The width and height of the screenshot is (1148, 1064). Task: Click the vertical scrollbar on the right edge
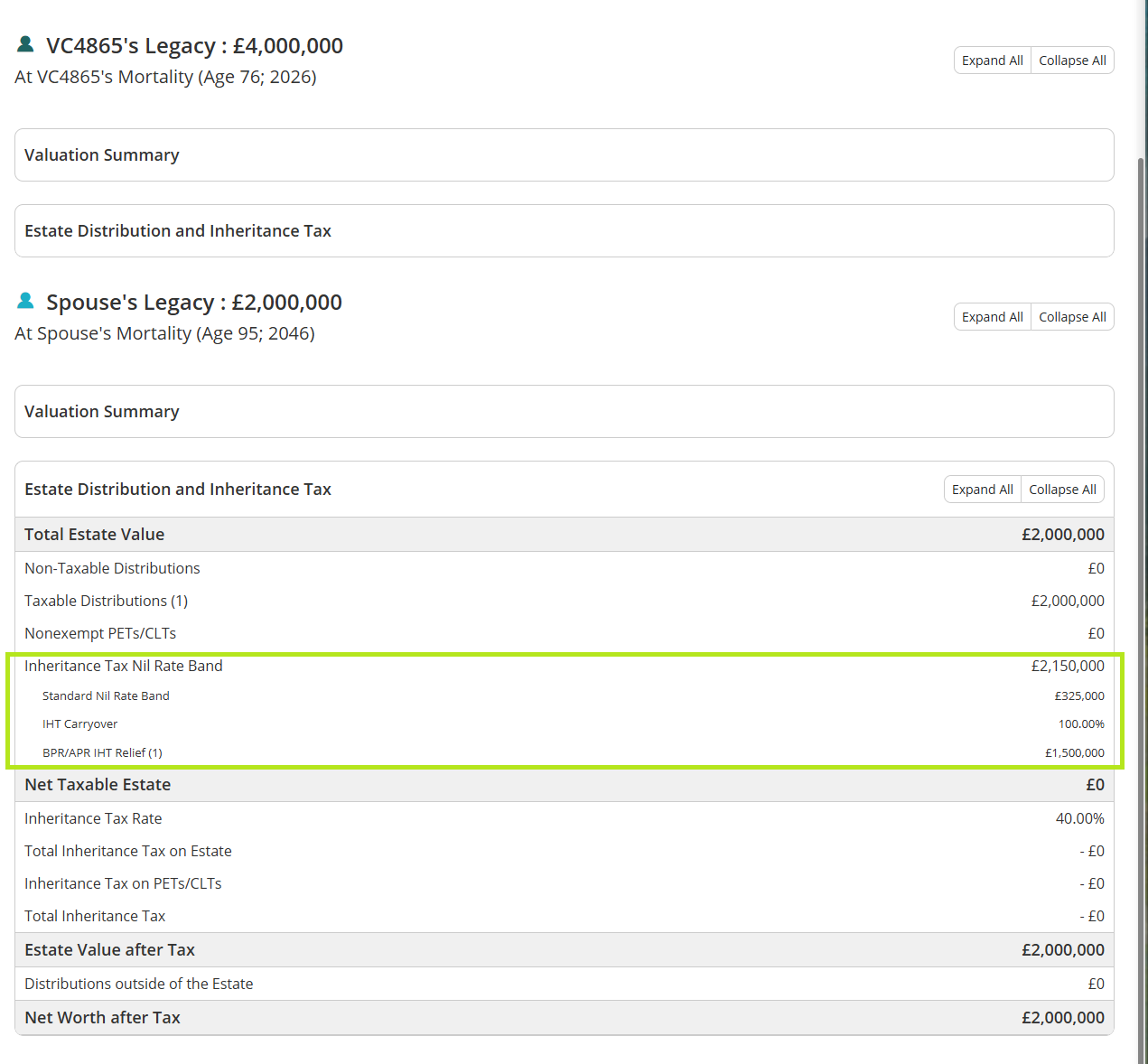click(1142, 542)
